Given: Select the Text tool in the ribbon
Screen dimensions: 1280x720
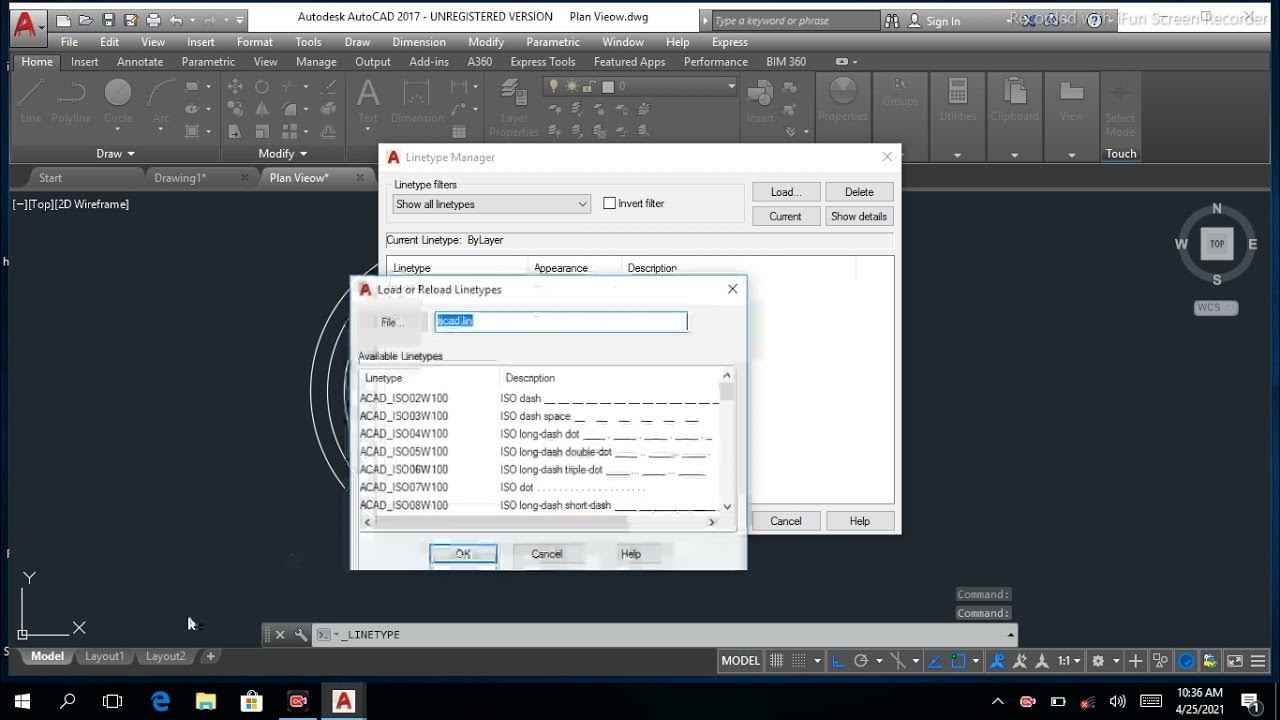Looking at the screenshot, I should (x=368, y=101).
